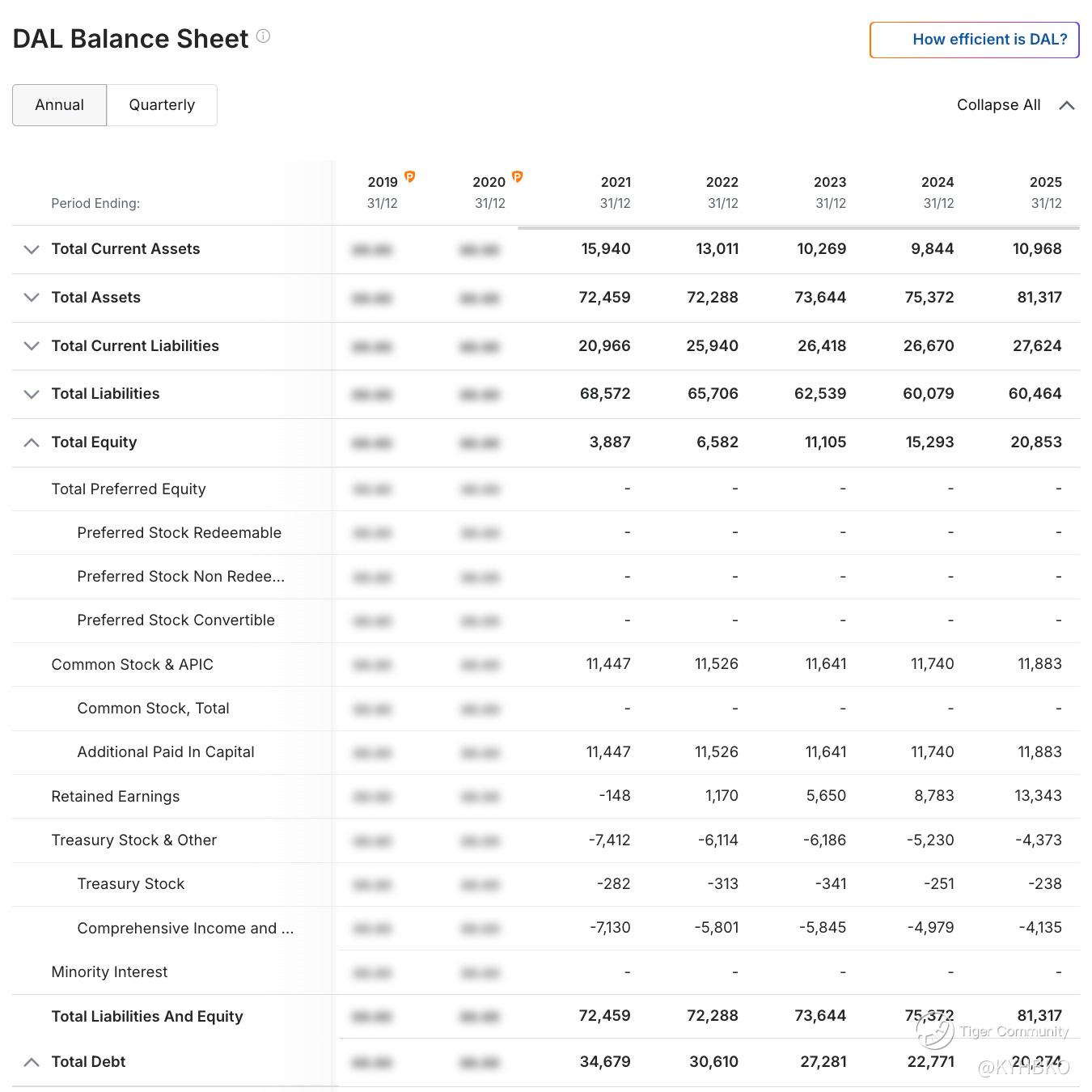
Task: Click Total Current Assets 2024 value 9,844
Action: coord(933,249)
